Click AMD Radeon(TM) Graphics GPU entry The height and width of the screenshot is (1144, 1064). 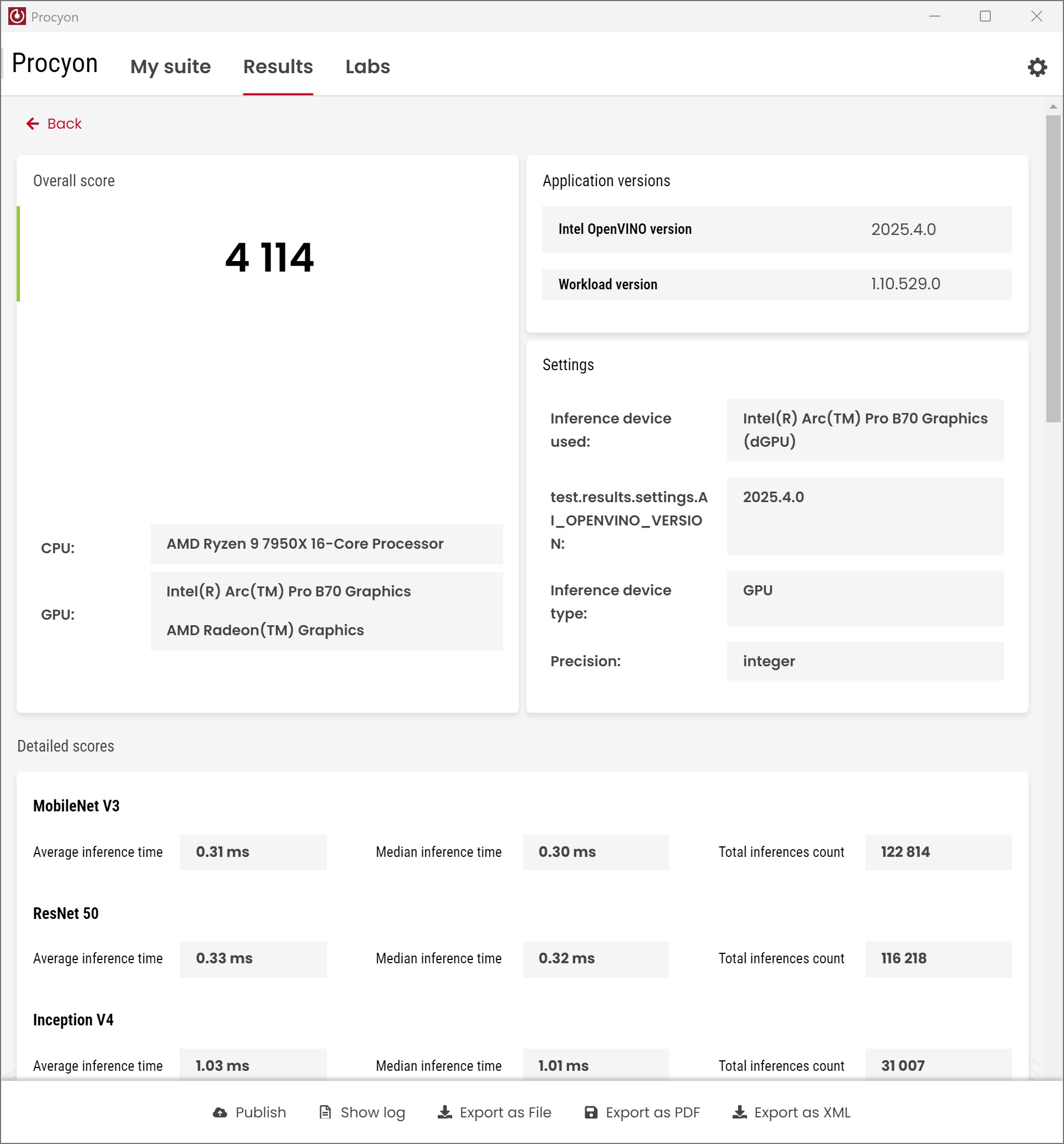coord(265,630)
